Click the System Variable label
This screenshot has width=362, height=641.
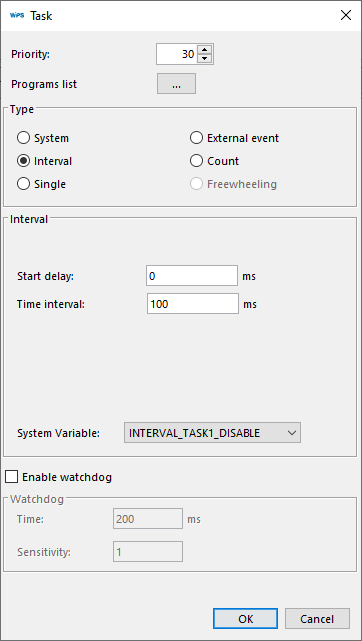point(58,433)
